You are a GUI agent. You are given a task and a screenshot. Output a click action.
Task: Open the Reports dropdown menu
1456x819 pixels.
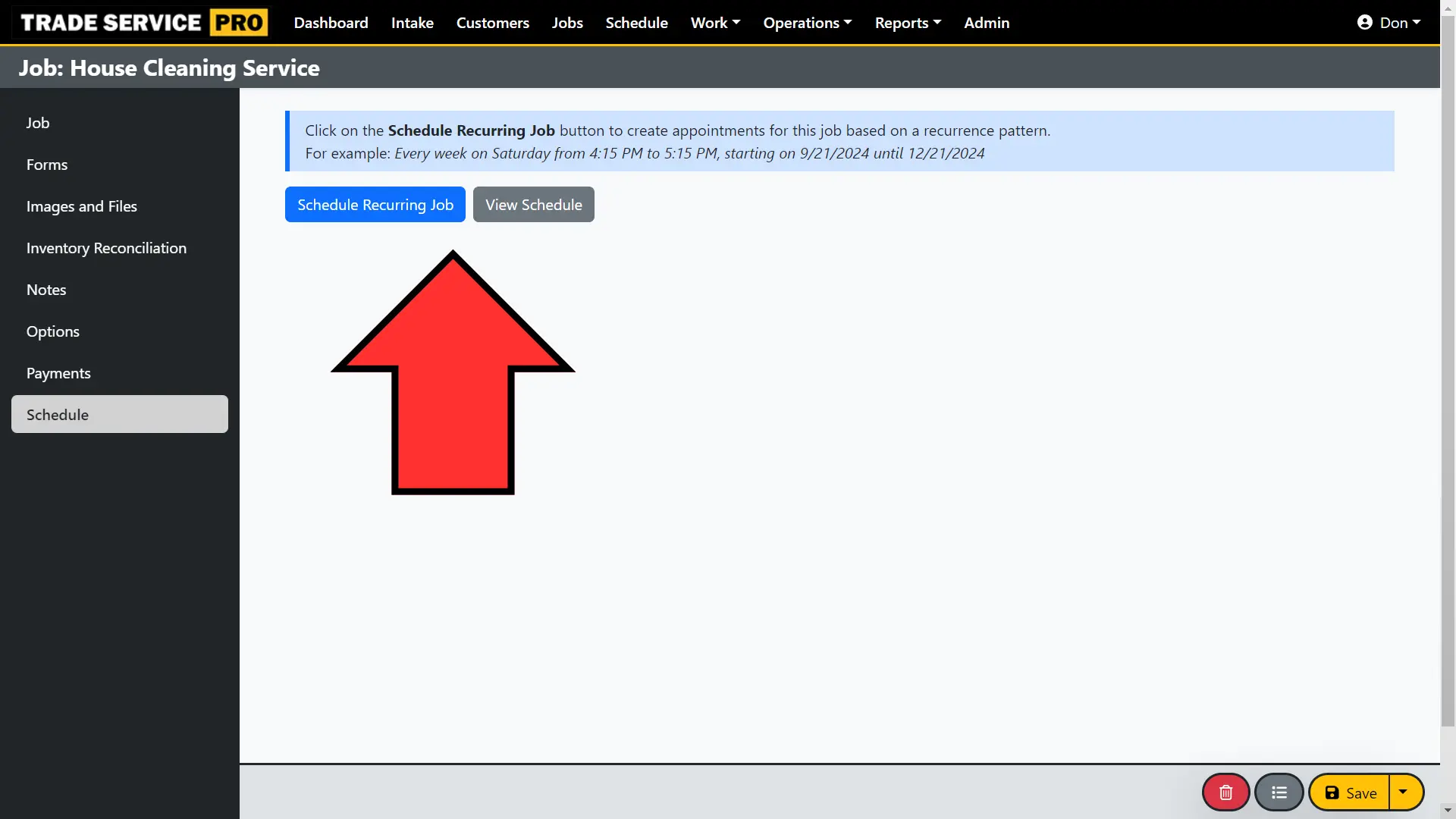908,22
